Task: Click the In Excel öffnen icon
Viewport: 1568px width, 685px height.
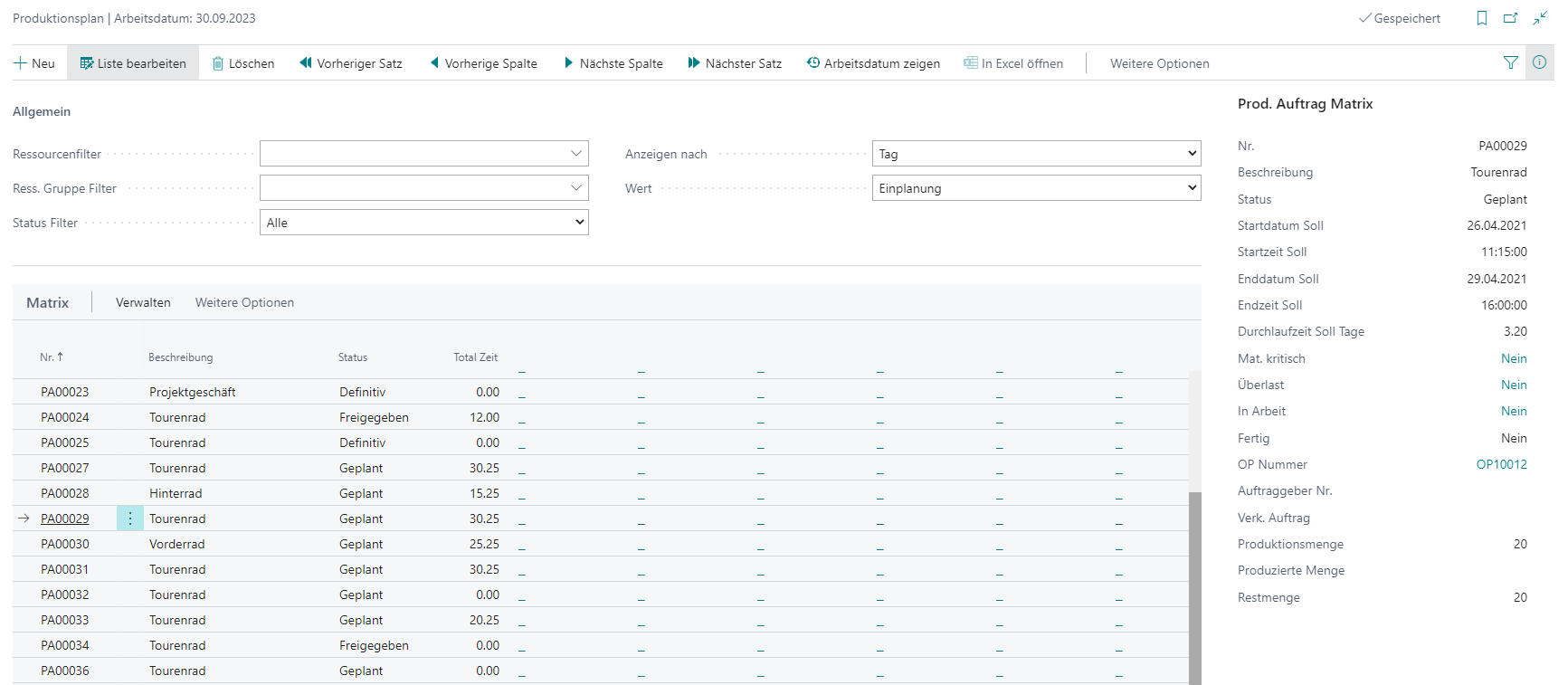Action: tap(971, 62)
